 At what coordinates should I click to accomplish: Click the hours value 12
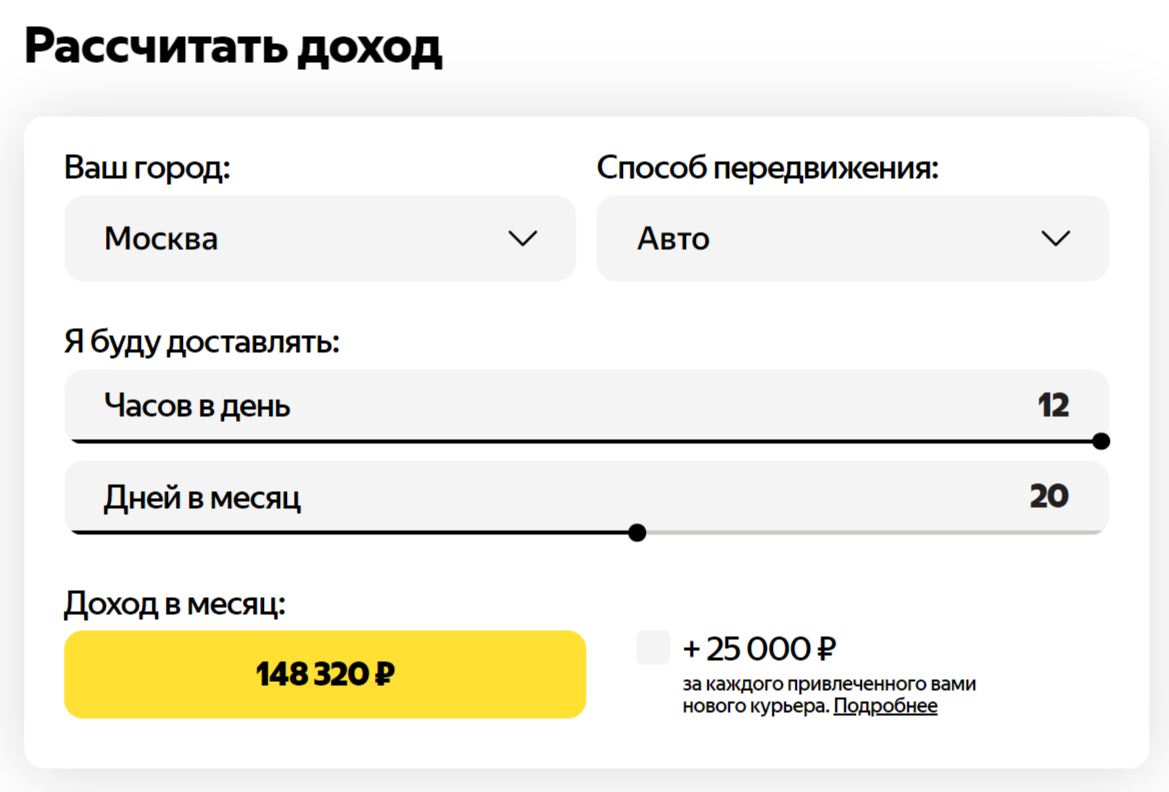[x=1053, y=406]
